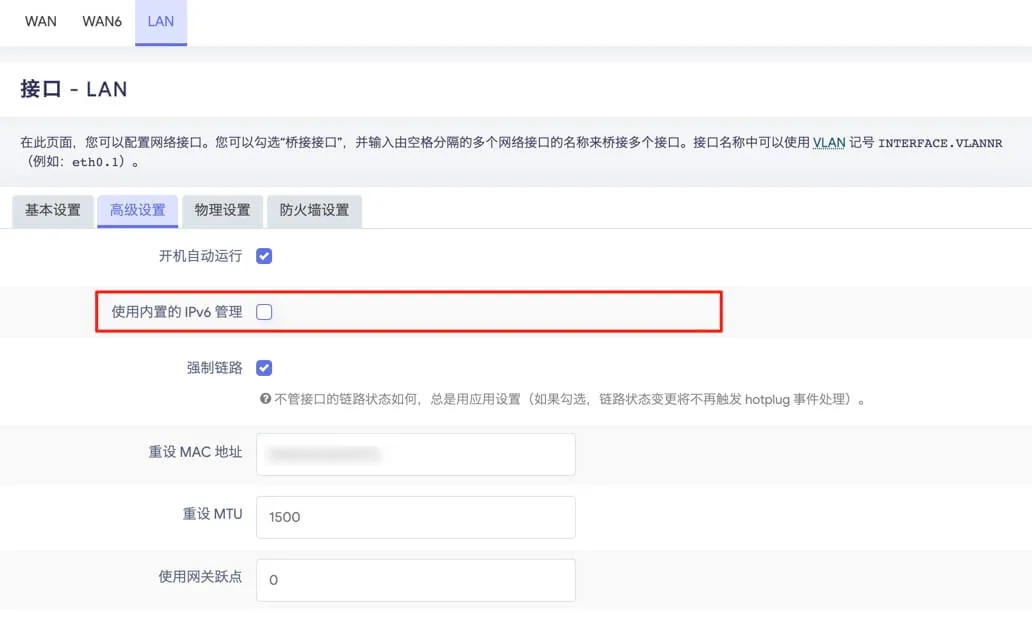Switch to the 物理设置 tab
1032x621 pixels.
222,211
